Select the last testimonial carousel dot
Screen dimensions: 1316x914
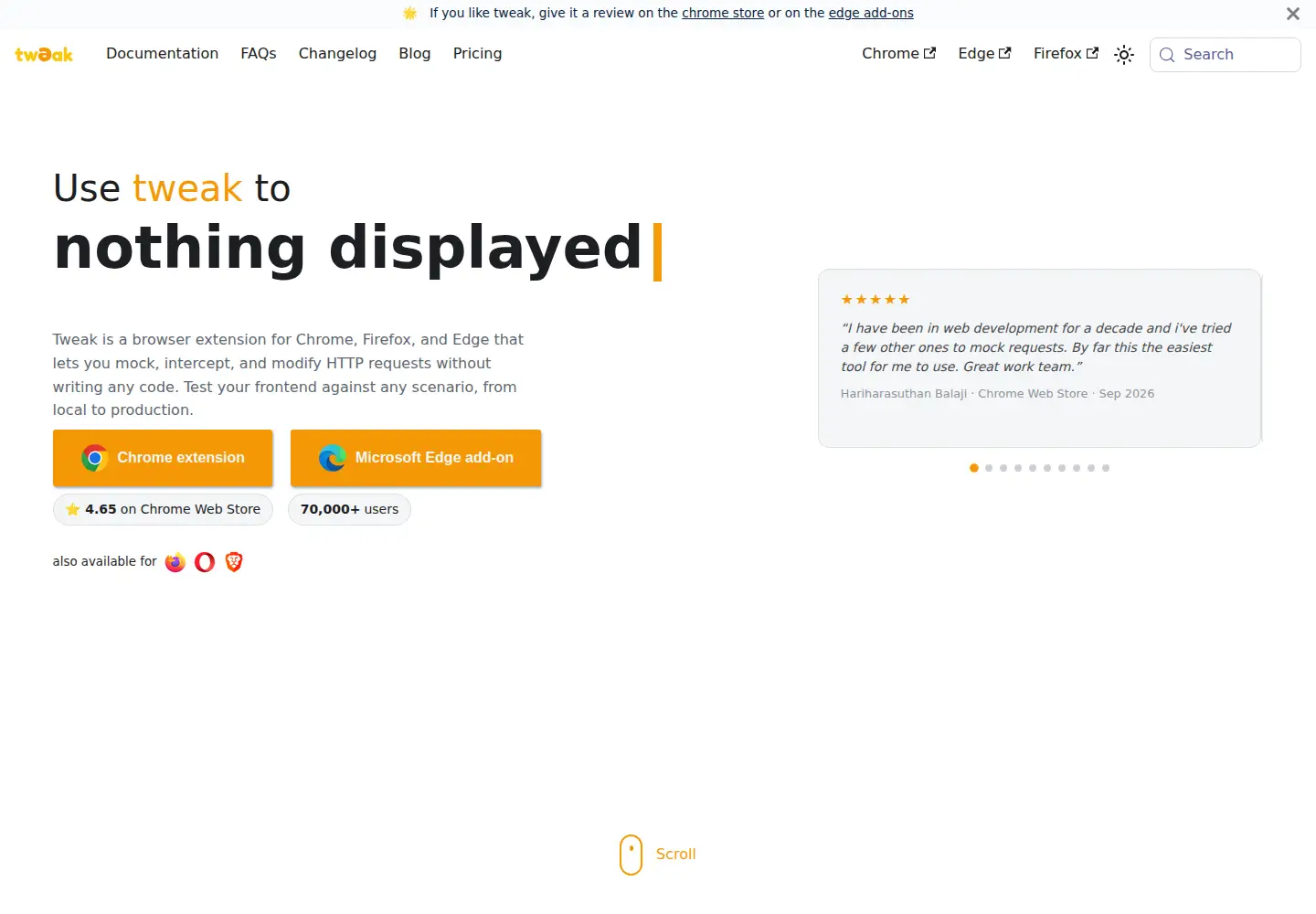(1106, 468)
